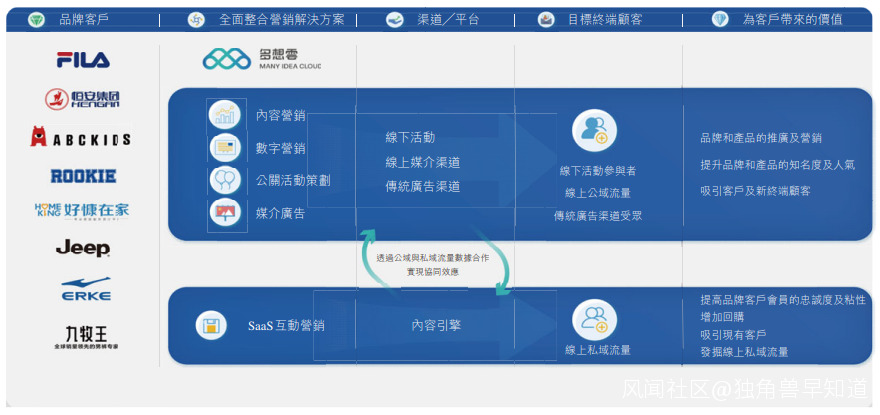Click the 透過公域與私域流量數據合作 text
Screen dimensions: 880x415
pos(433,258)
